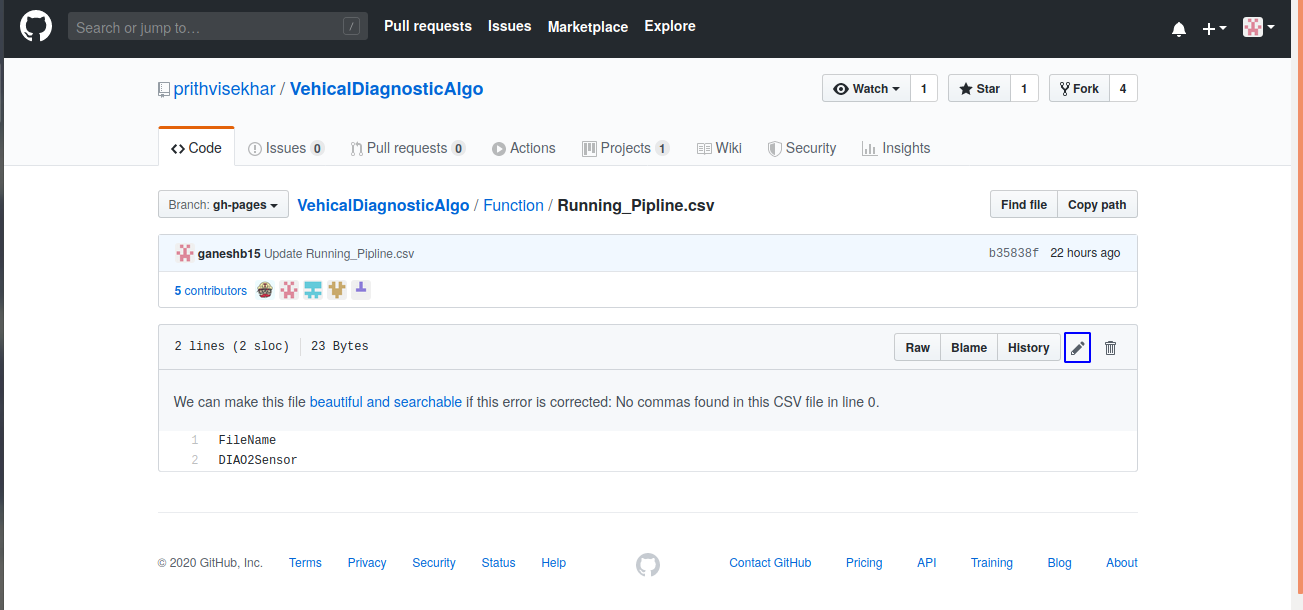Go to Actions tab
This screenshot has width=1303, height=610.
coord(523,148)
